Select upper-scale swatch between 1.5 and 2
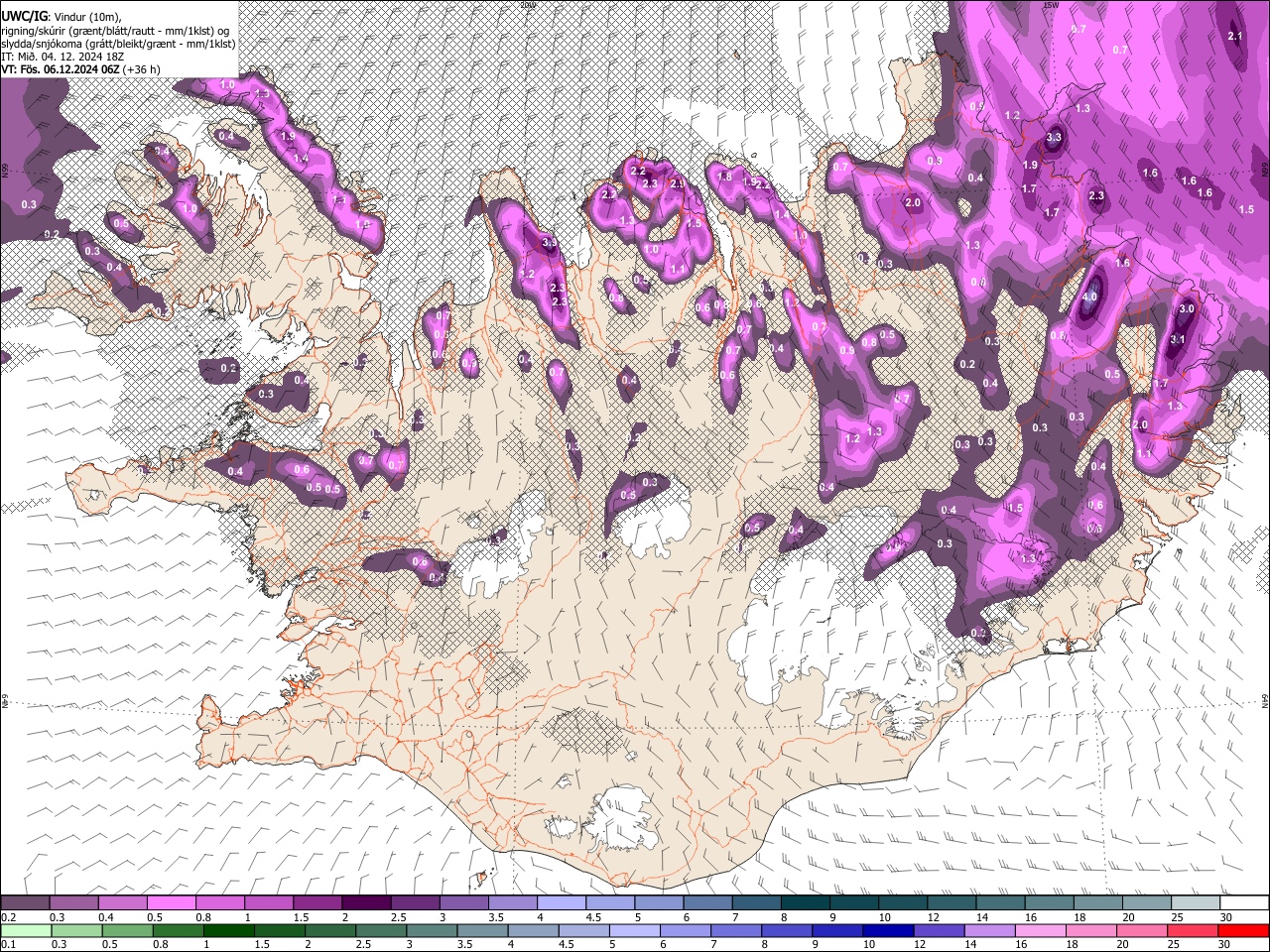This screenshot has height=952, width=1270. pos(317,903)
